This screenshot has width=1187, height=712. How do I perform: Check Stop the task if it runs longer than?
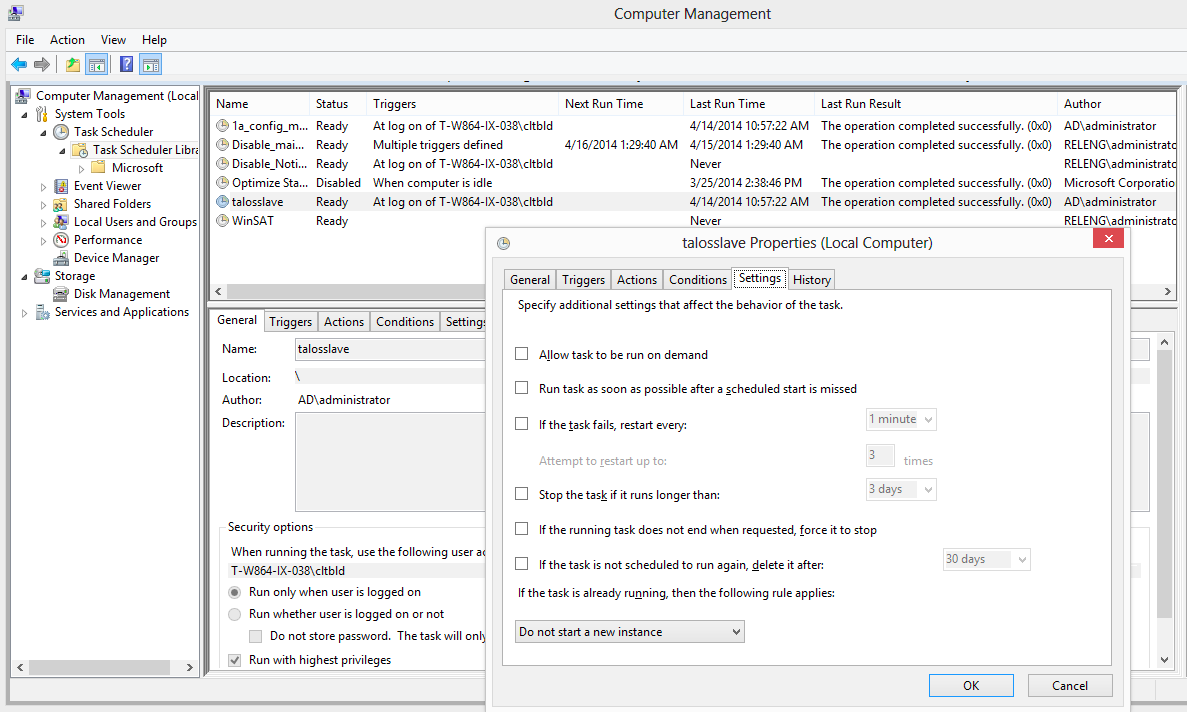coord(522,493)
